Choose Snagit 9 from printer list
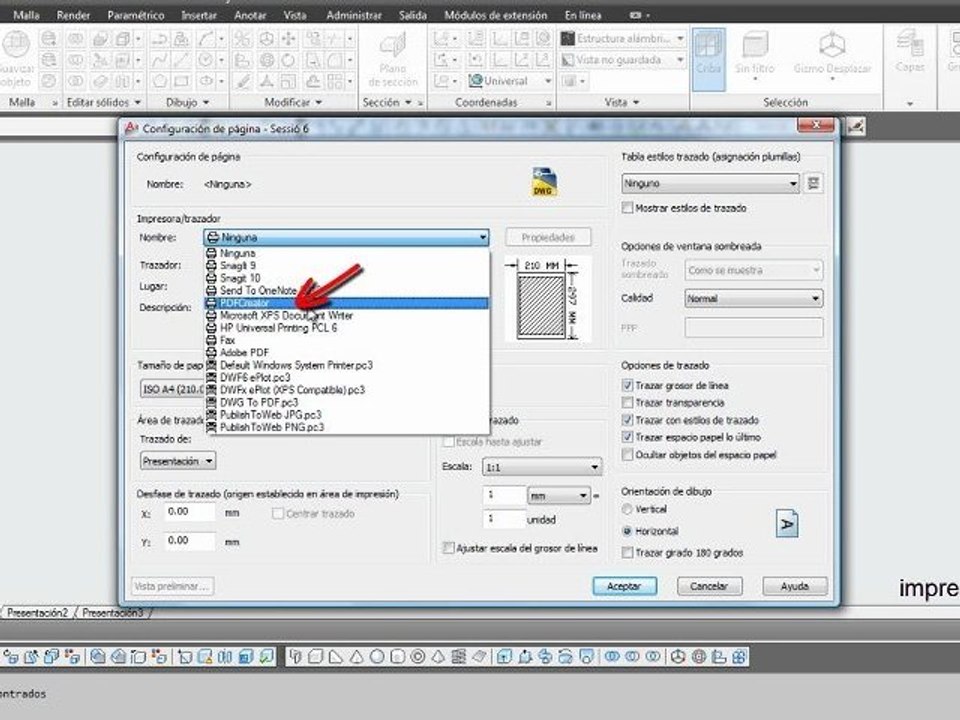The width and height of the screenshot is (960, 720). click(x=347, y=266)
